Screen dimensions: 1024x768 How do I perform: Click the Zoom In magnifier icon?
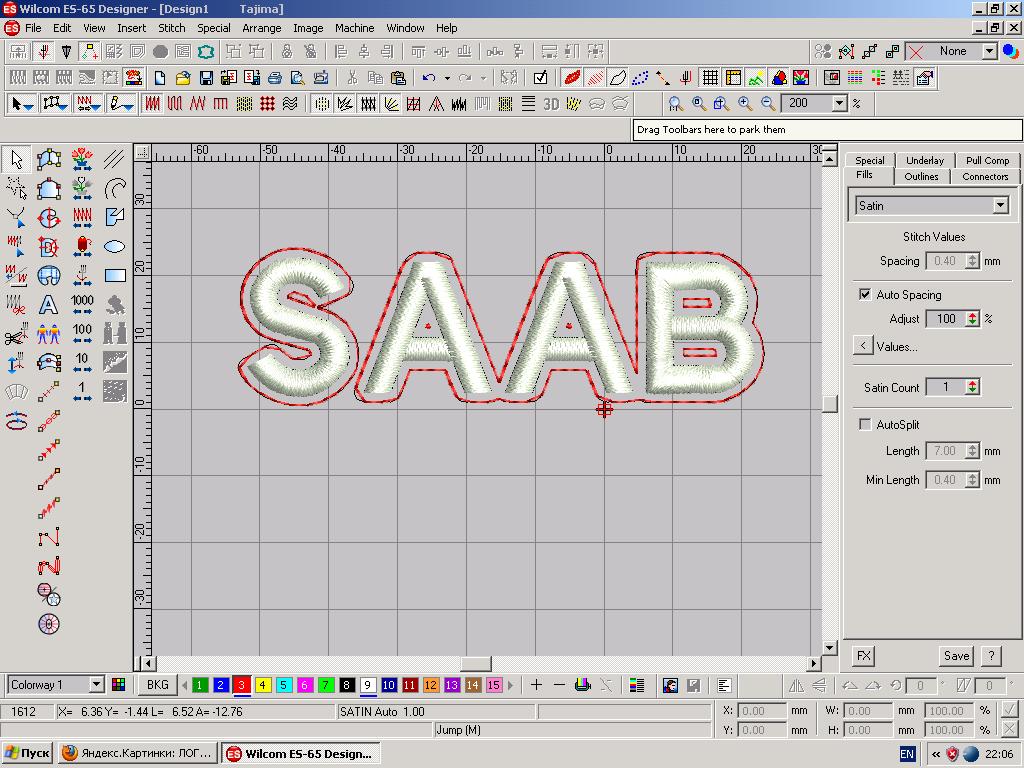[745, 103]
